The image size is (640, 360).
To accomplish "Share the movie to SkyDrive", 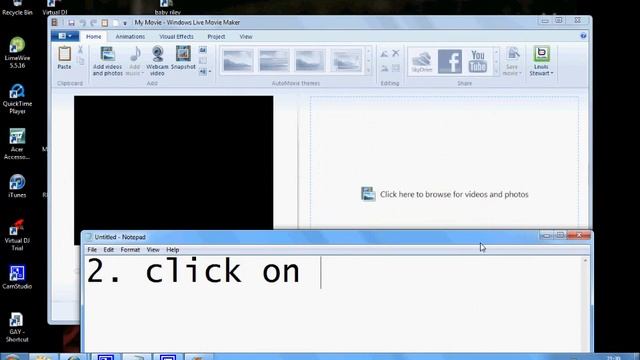I will pos(422,62).
